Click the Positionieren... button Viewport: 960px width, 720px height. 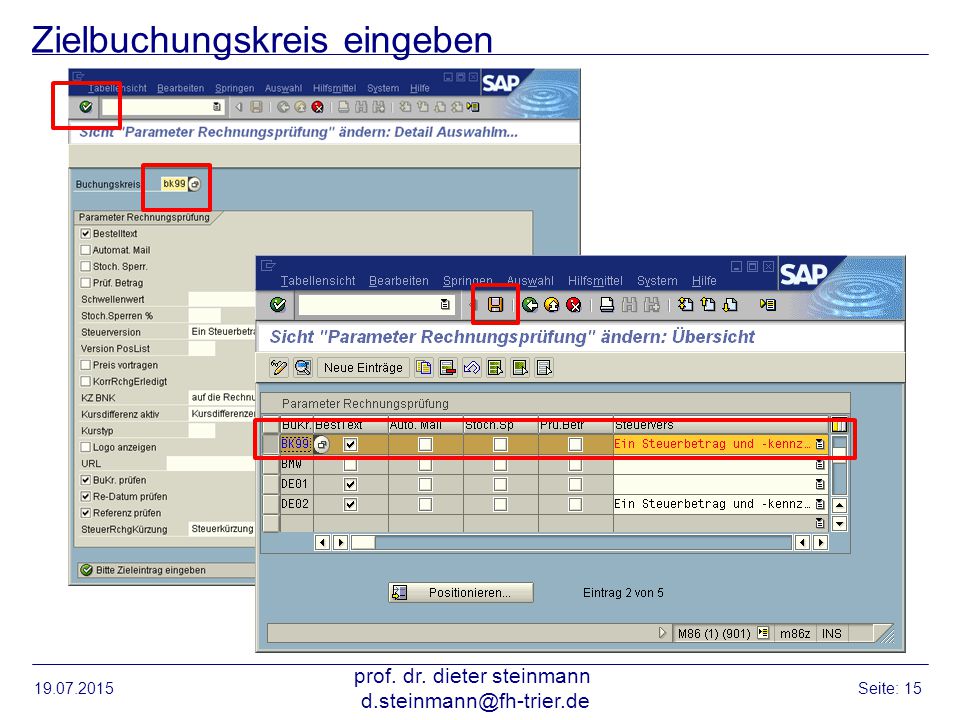pos(460,593)
